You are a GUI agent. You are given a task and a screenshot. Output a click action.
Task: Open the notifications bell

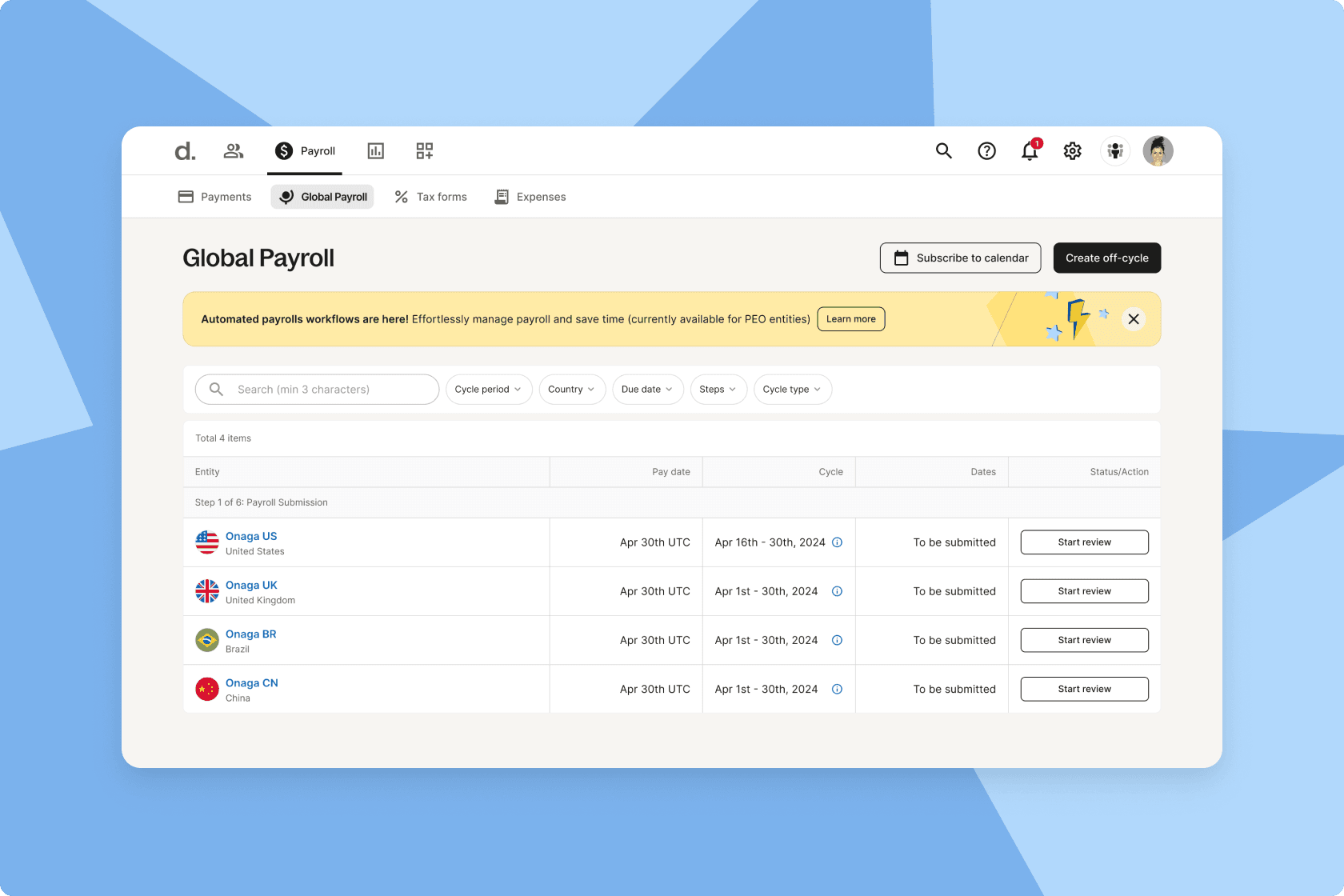pyautogui.click(x=1030, y=150)
